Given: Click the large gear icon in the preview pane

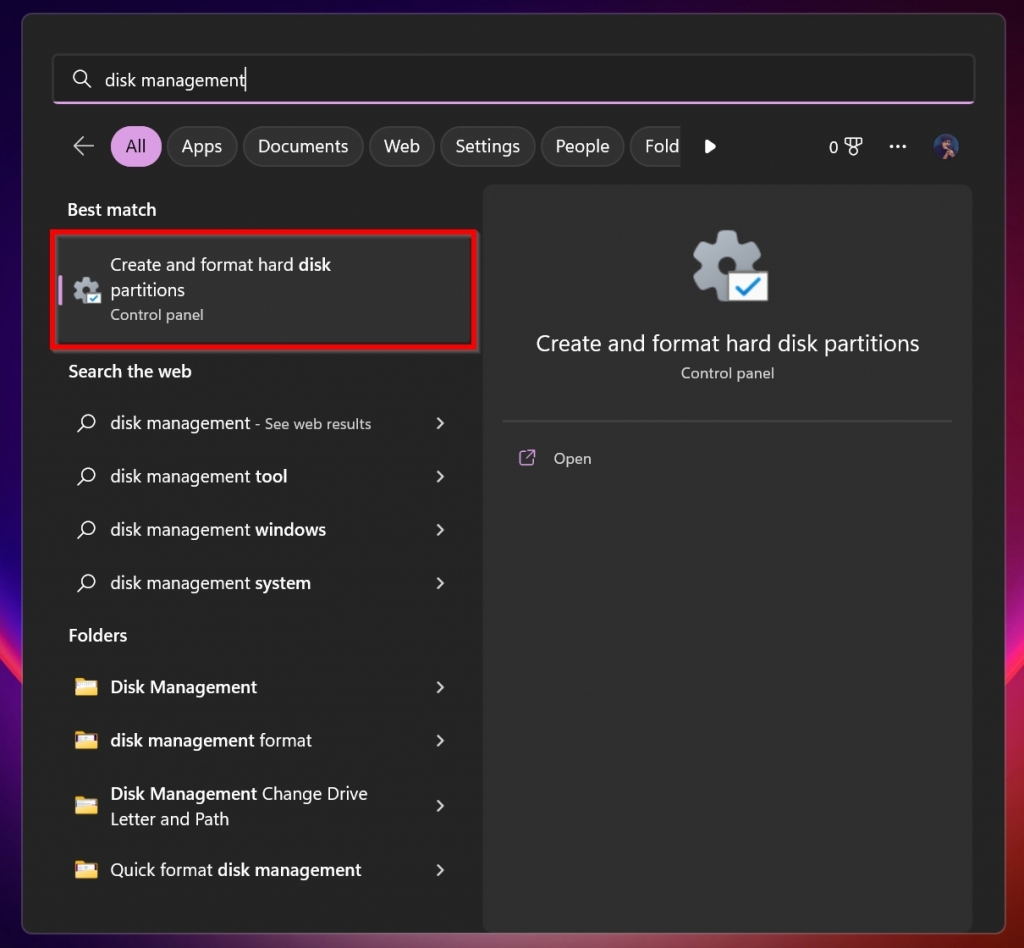Looking at the screenshot, I should [x=727, y=264].
